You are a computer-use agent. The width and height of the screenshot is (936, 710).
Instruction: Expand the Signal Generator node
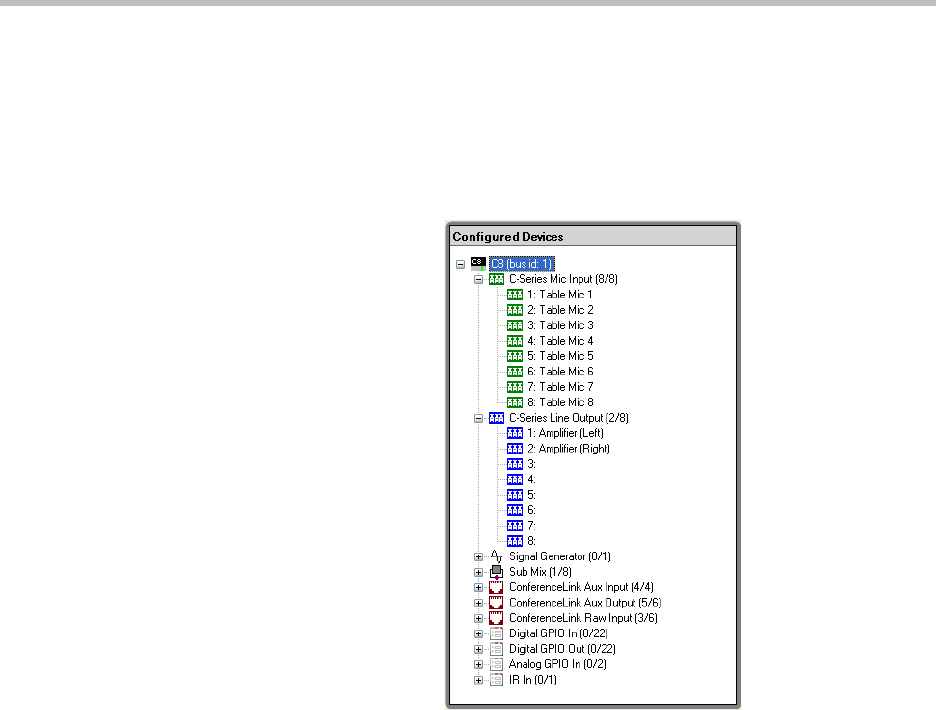pos(478,557)
